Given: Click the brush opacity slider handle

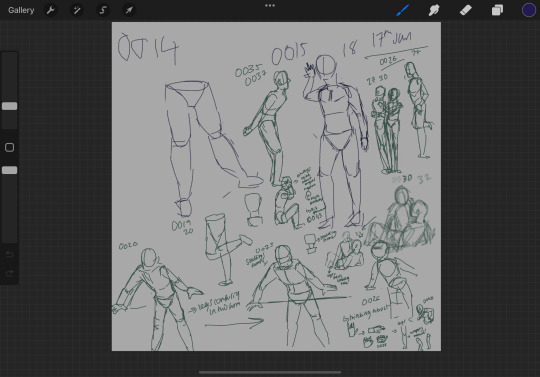Looking at the screenshot, I should click(x=10, y=170).
